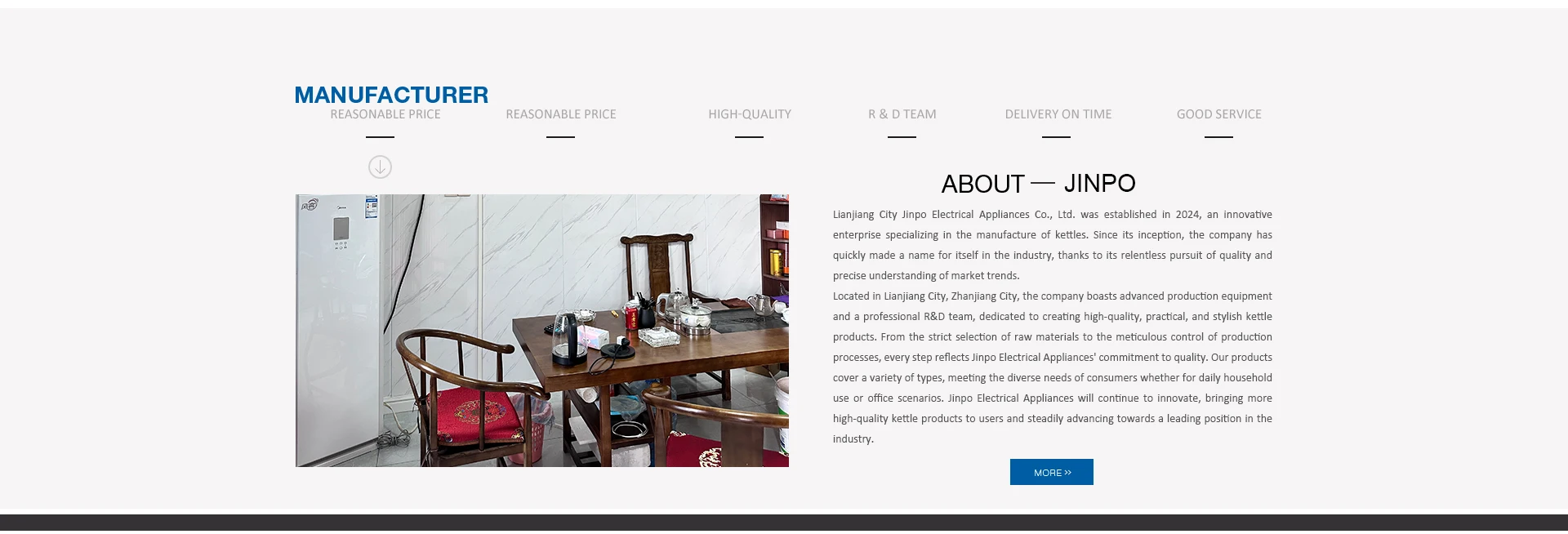Click the black glass kettle in the photo

(568, 338)
